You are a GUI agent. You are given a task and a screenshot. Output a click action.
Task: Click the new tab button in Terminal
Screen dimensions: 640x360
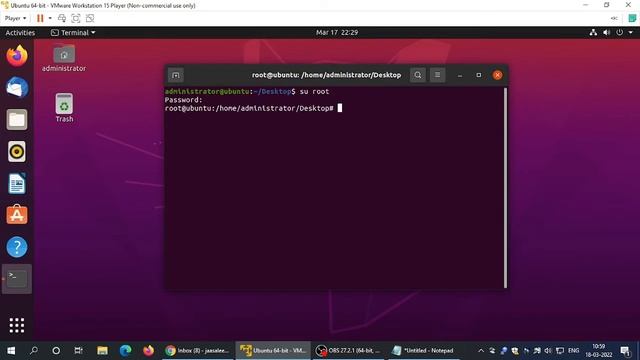coord(176,75)
